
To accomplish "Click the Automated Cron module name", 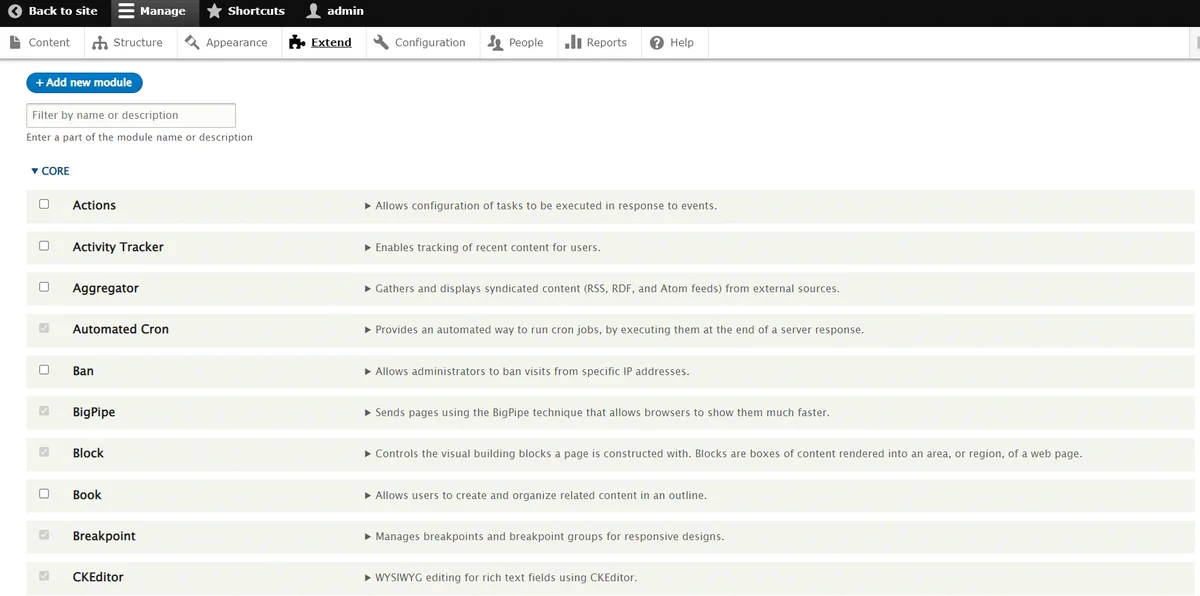I will point(121,329).
